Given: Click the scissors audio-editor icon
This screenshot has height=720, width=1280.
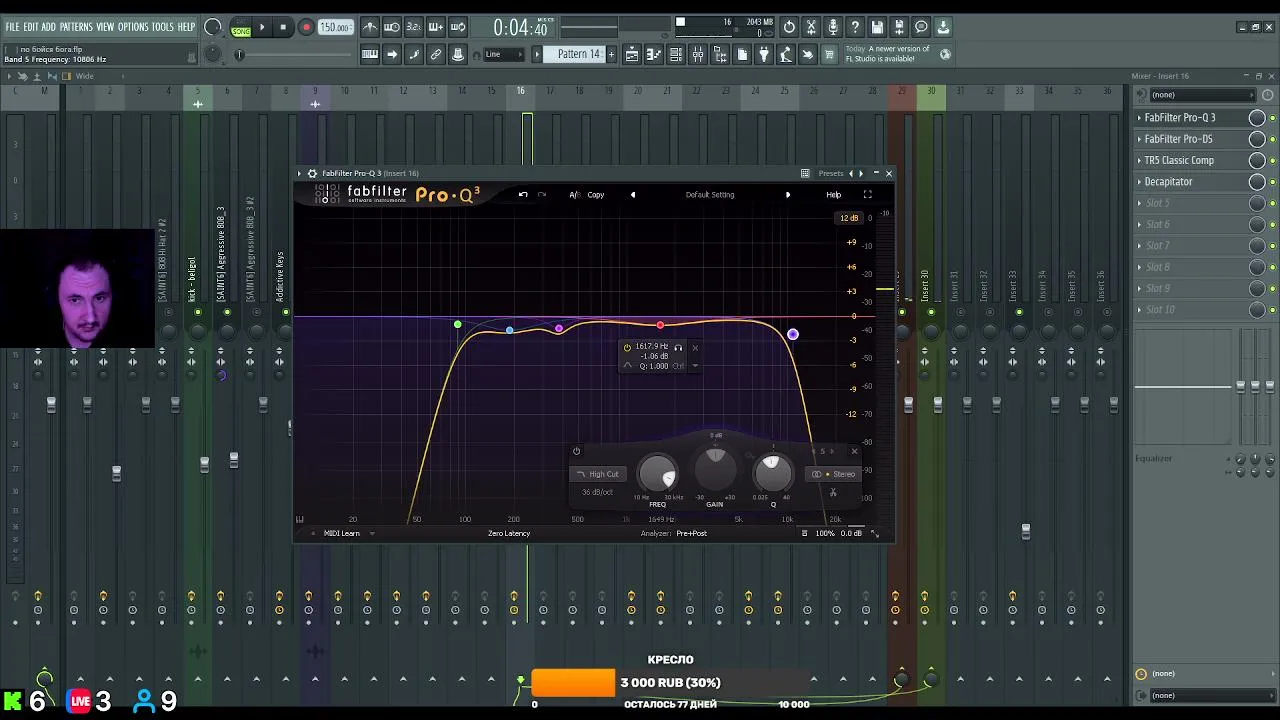Looking at the screenshot, I should point(811,27).
